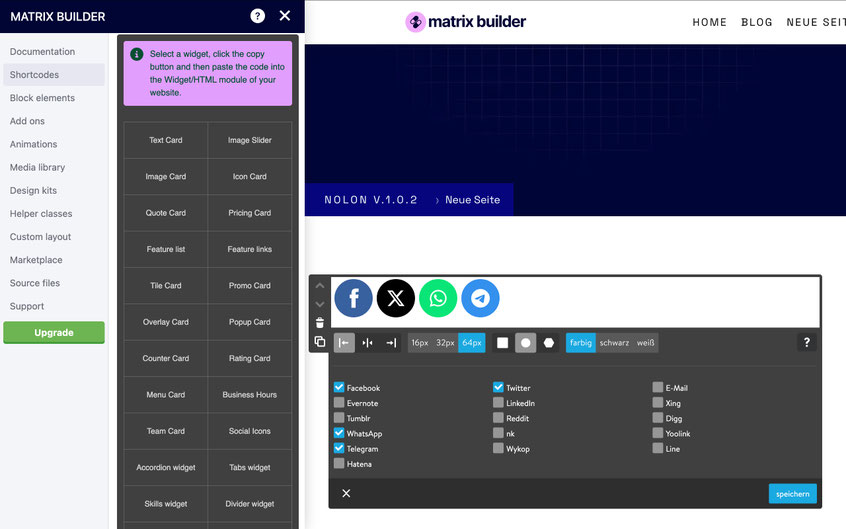Select the Image Slider widget
This screenshot has height=529, width=846.
click(x=250, y=140)
